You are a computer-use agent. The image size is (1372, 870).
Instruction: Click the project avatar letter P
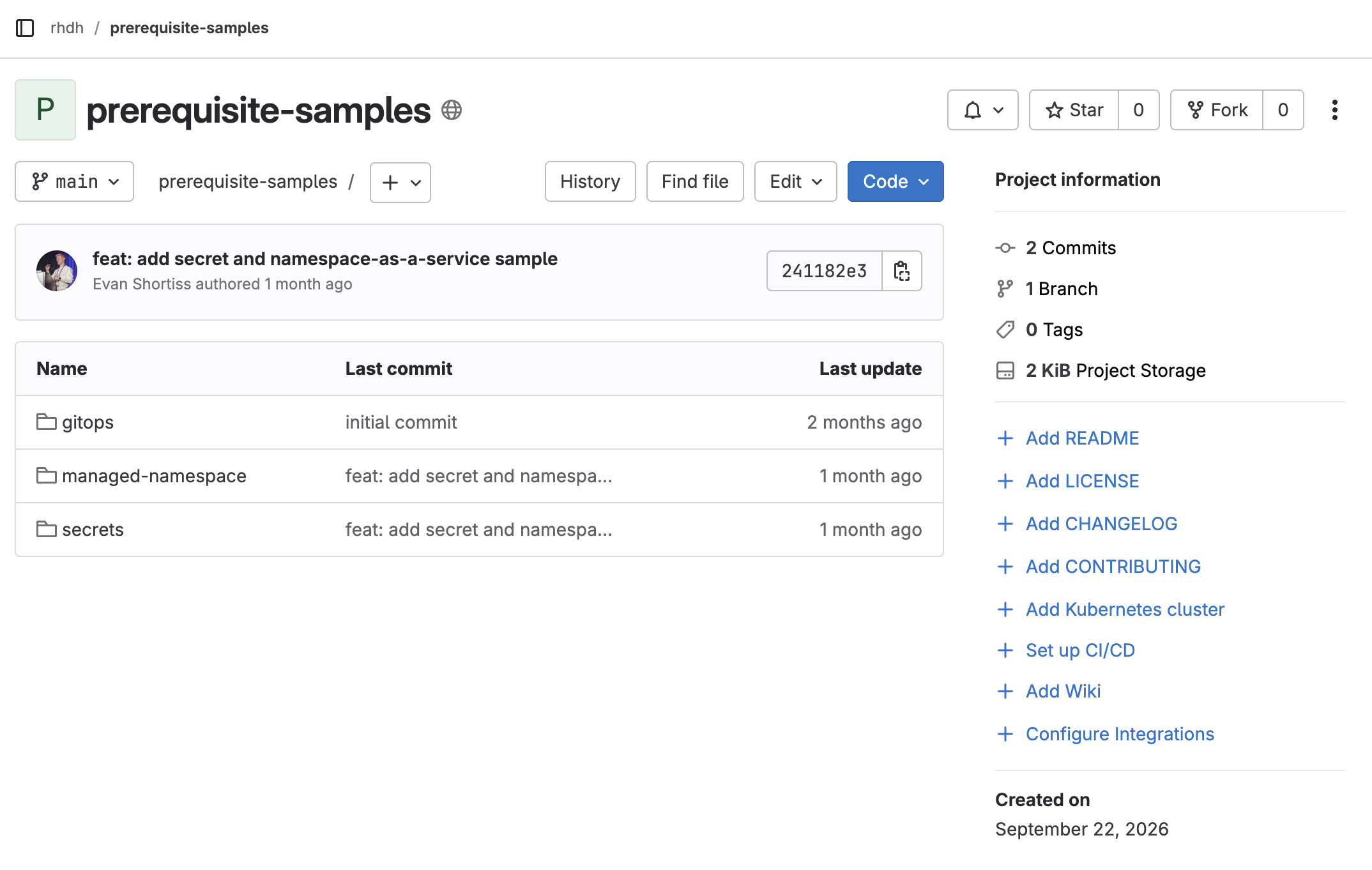[45, 110]
